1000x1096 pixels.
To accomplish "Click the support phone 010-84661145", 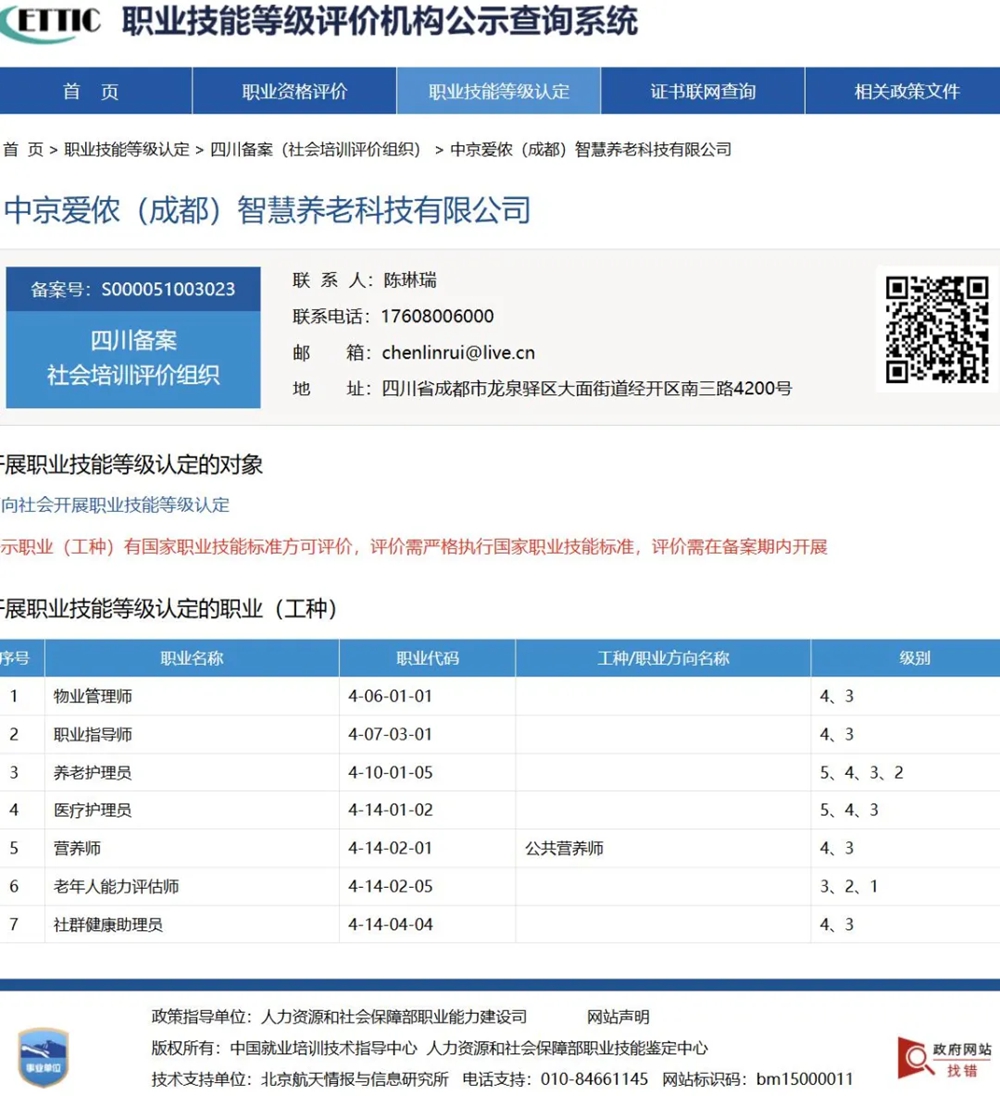I will 594,1079.
